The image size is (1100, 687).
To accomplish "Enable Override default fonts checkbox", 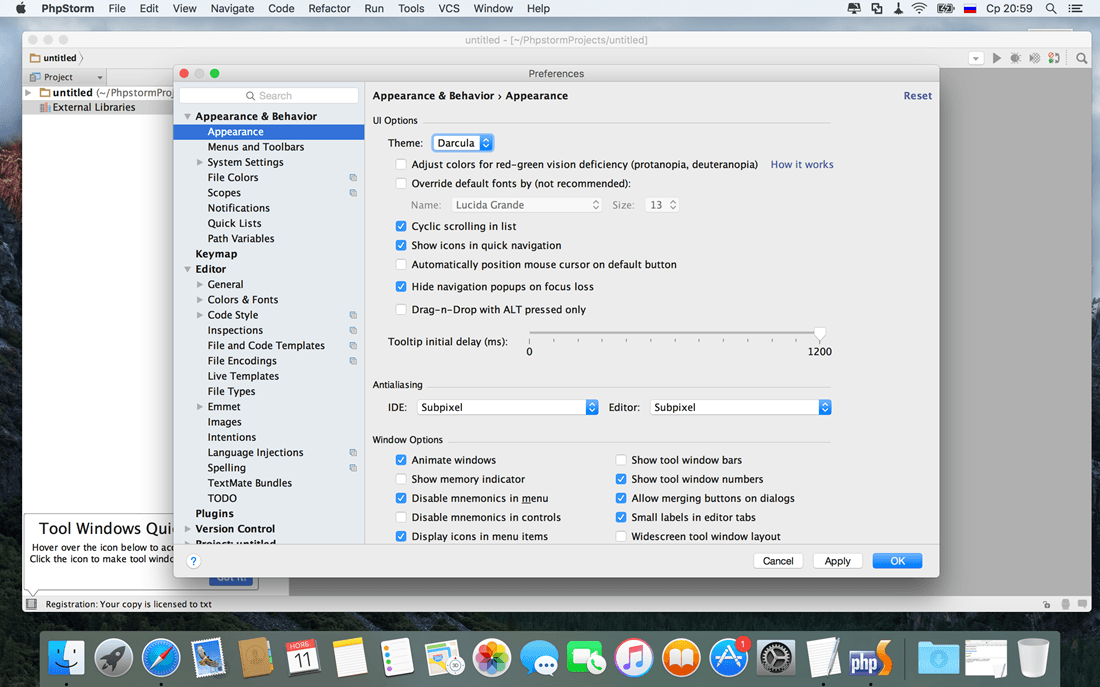I will click(x=401, y=183).
